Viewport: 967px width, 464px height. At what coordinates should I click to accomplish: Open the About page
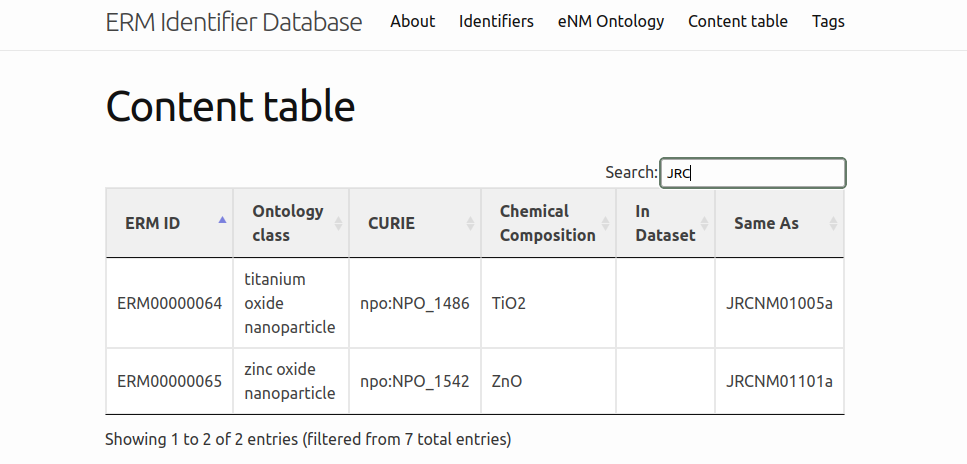point(412,21)
